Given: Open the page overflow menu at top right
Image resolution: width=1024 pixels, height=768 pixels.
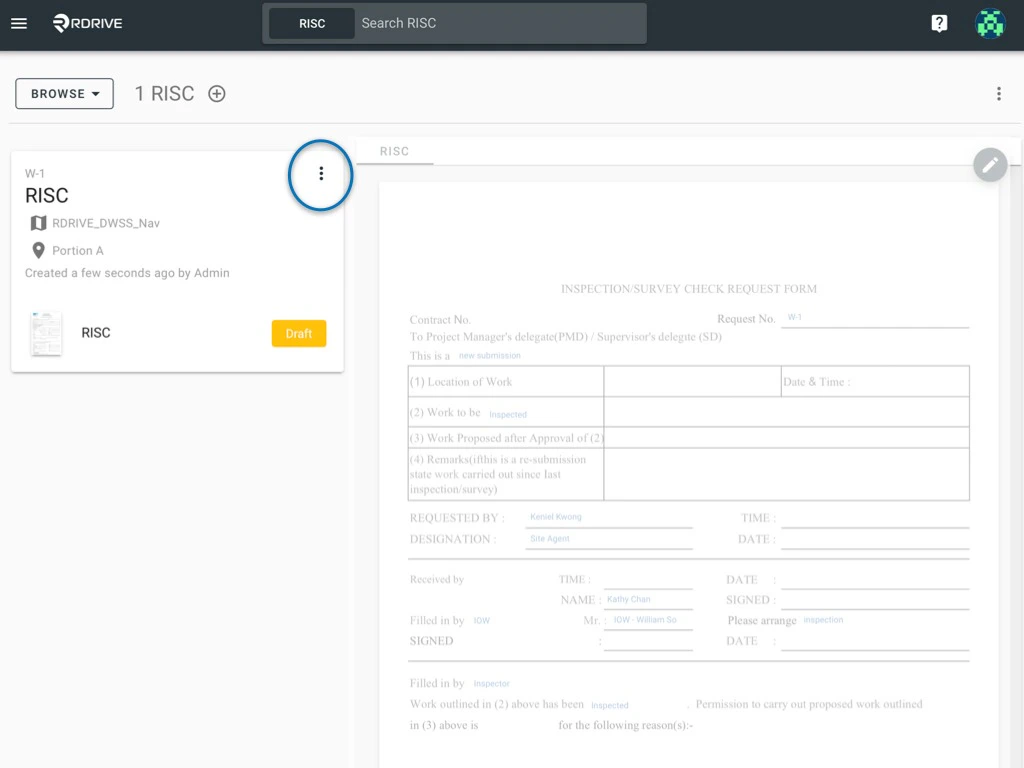Looking at the screenshot, I should 998,93.
